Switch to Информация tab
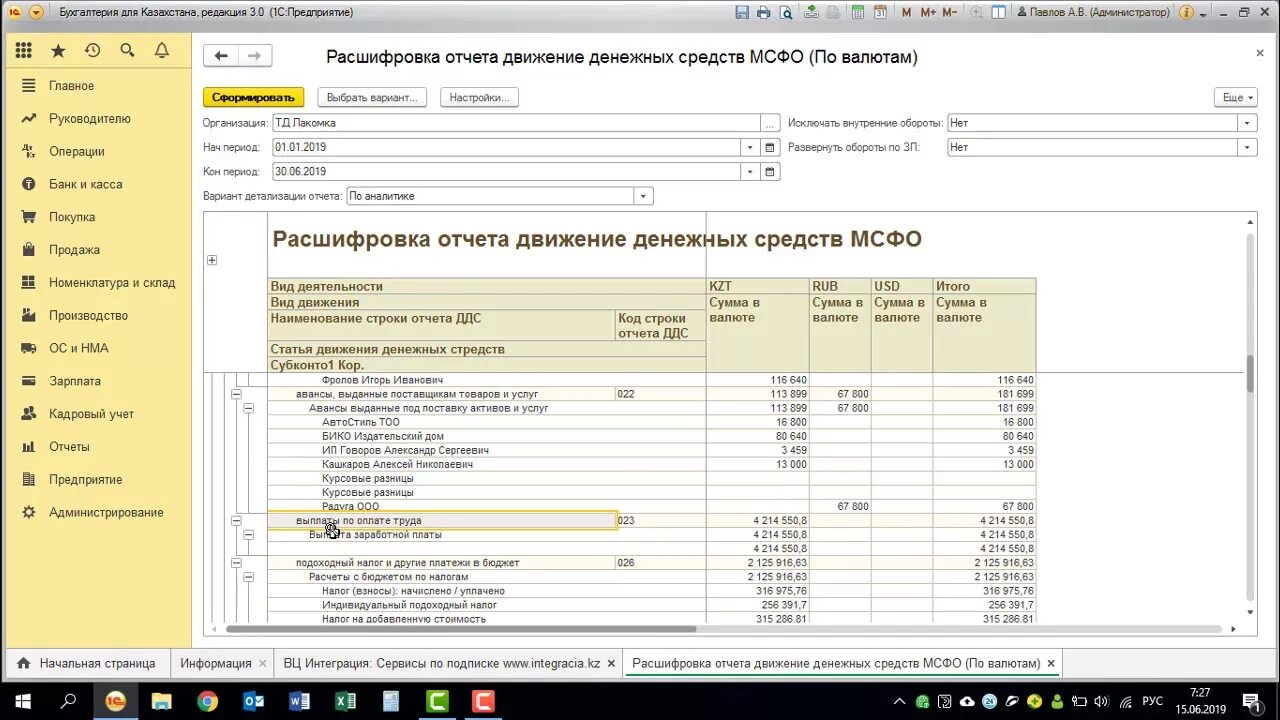 (x=216, y=663)
